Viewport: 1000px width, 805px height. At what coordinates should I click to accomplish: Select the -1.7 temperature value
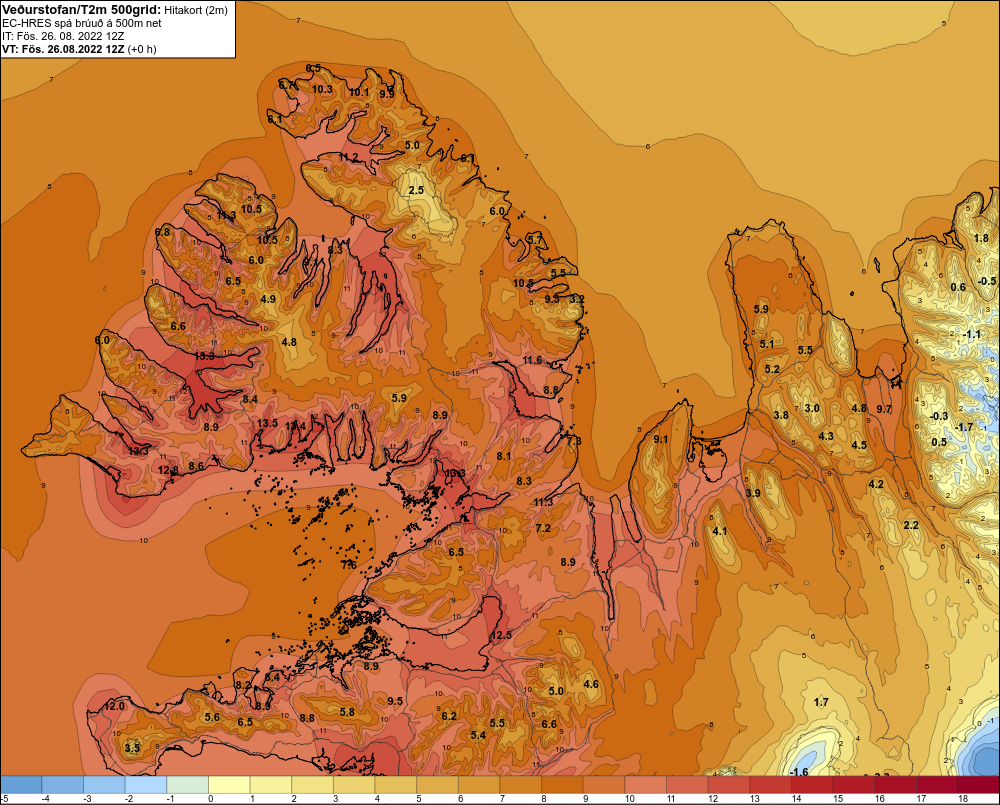964,427
